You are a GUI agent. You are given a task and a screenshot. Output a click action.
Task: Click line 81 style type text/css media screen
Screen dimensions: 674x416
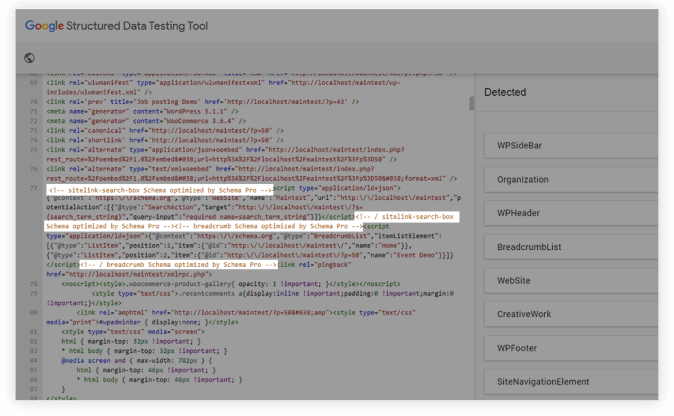pos(133,332)
